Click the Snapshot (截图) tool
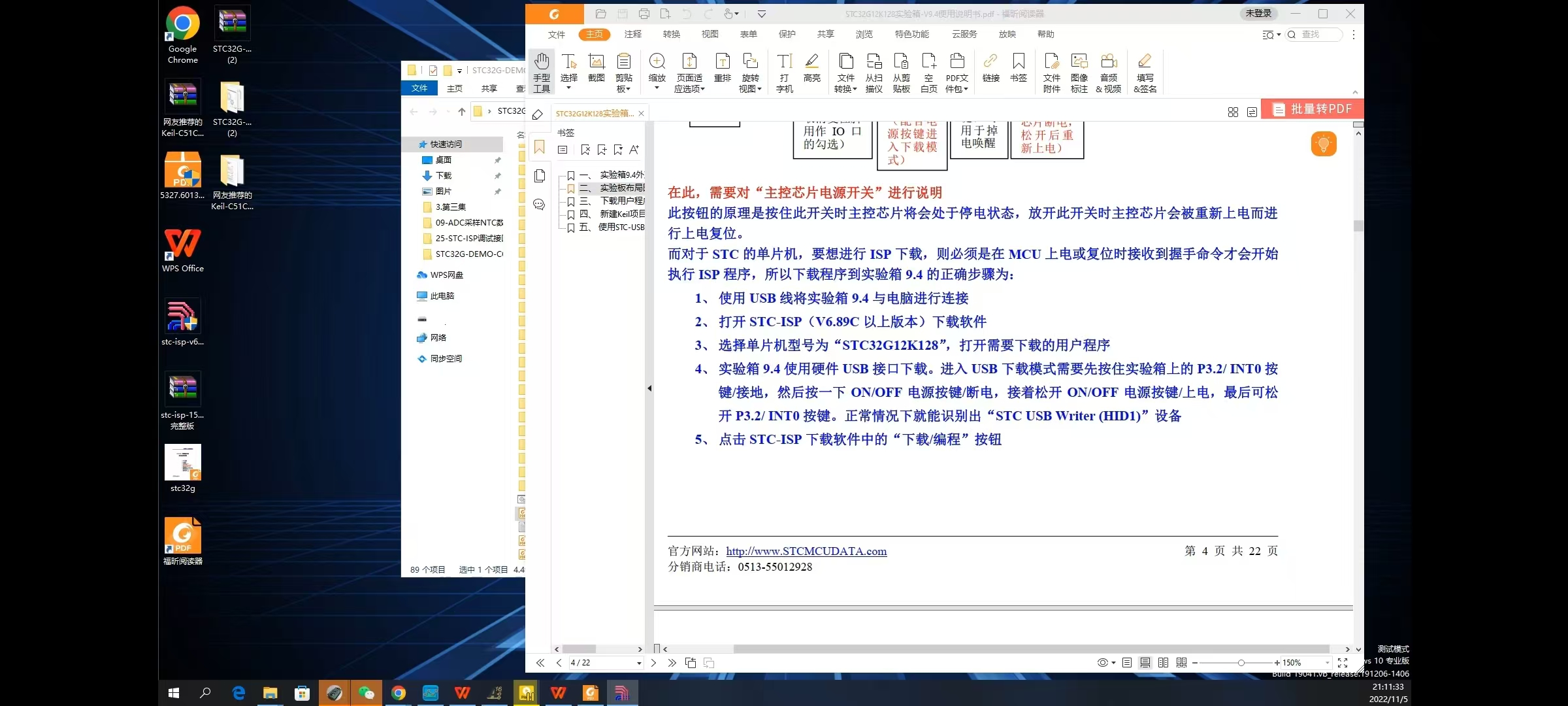The height and width of the screenshot is (706, 1568). coord(596,68)
